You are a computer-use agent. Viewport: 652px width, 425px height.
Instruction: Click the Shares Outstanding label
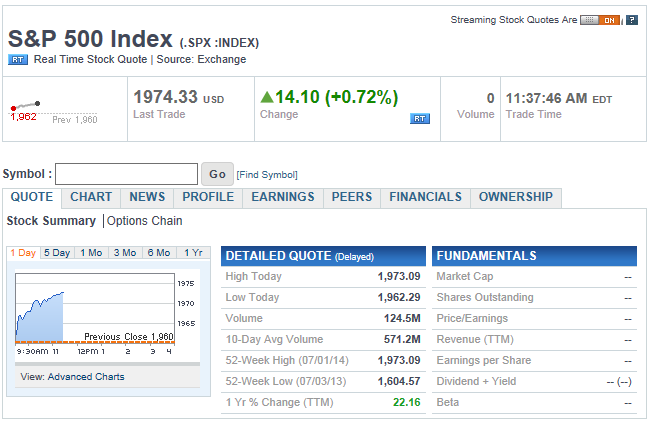485,297
